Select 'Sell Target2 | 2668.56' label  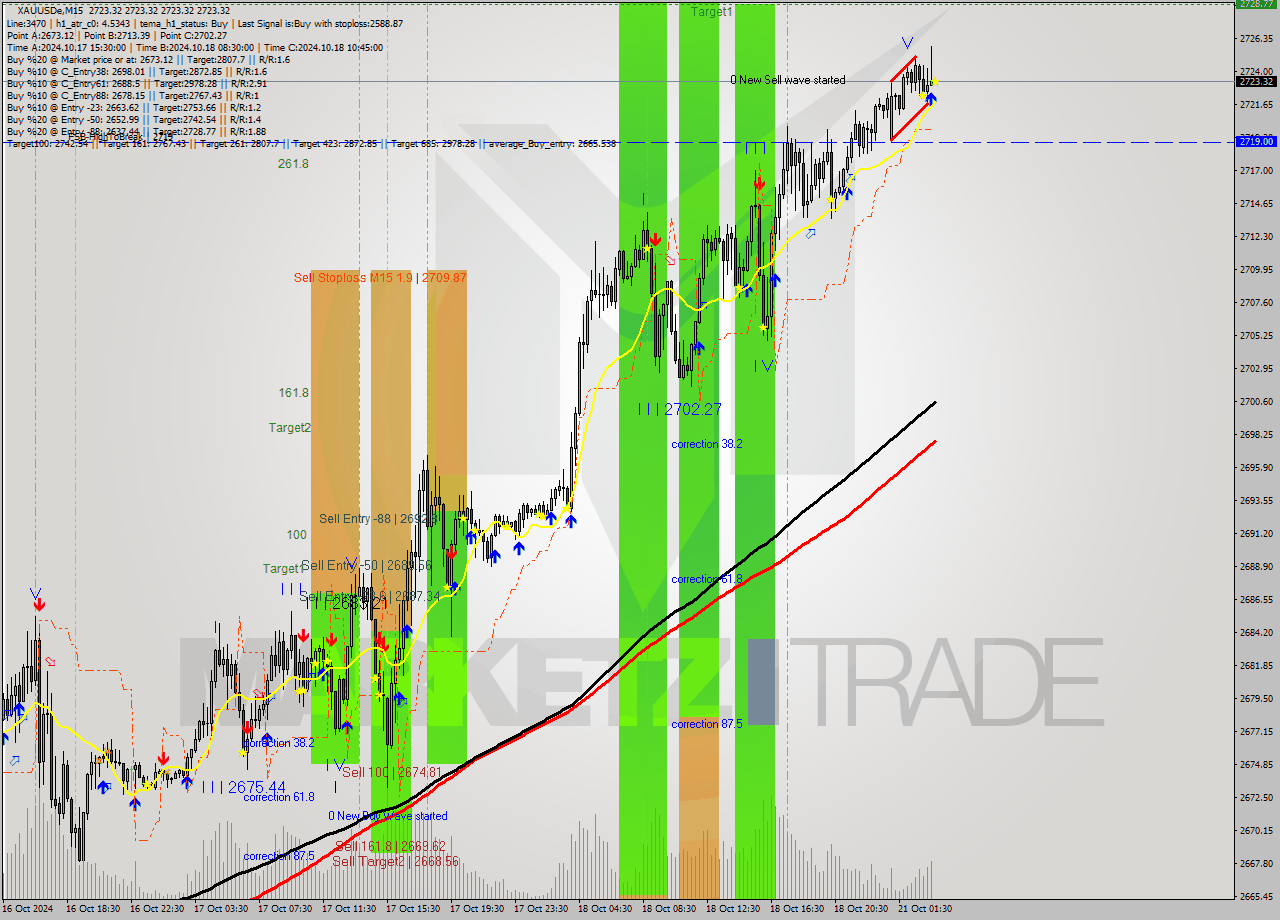coord(395,861)
